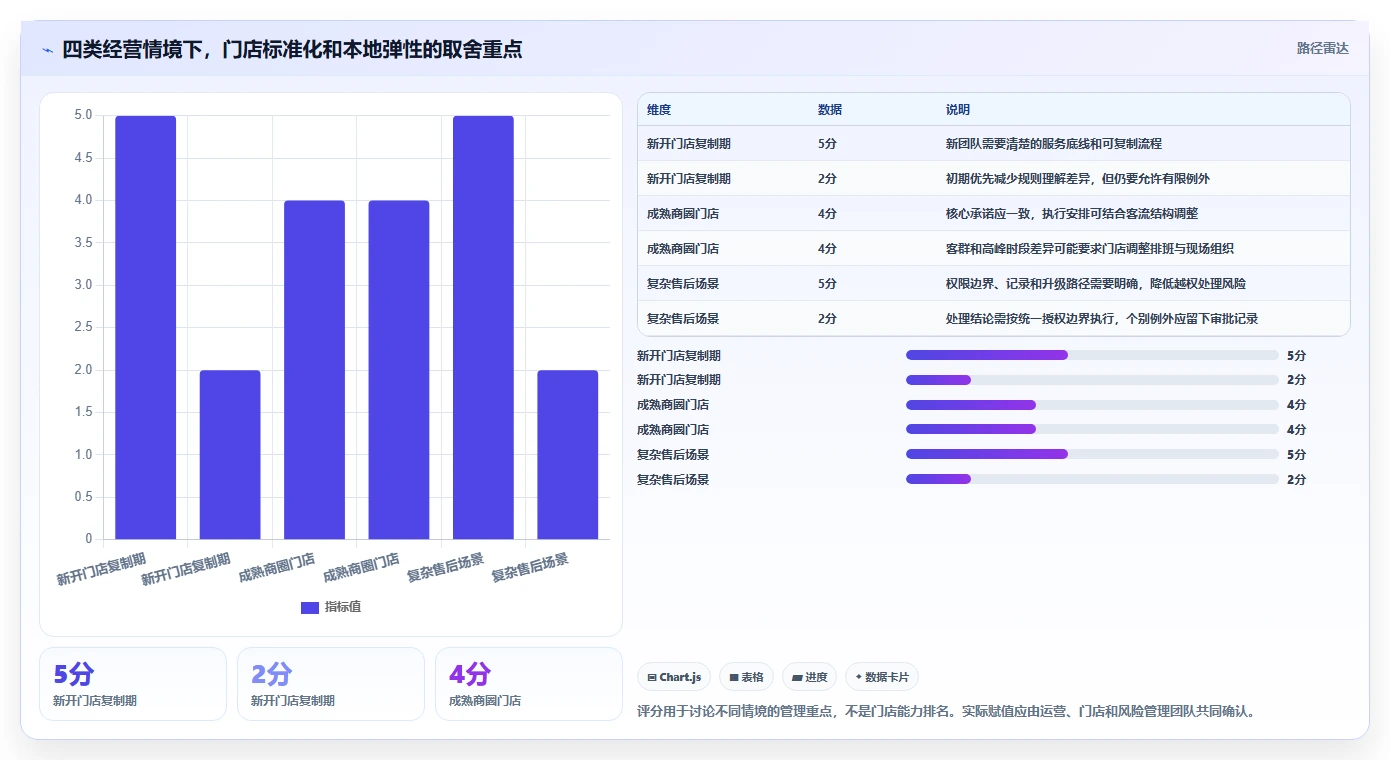Click the value-5 chart bar for 新开门店复制期
The width and height of the screenshot is (1390, 760).
(146, 328)
